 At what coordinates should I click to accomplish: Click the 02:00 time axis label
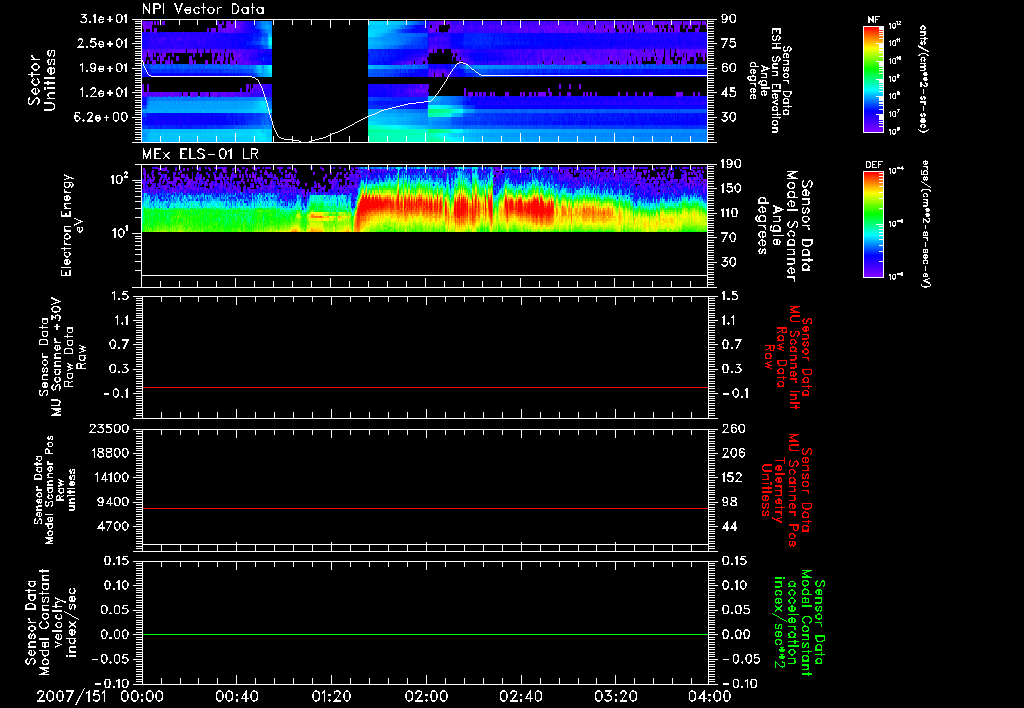426,696
